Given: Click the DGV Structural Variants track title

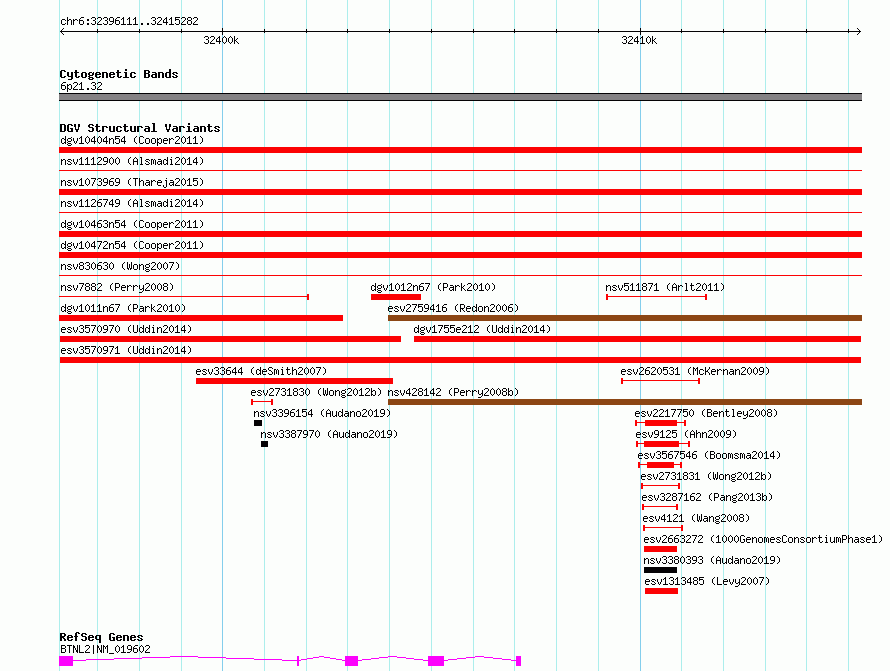Looking at the screenshot, I should [x=140, y=128].
